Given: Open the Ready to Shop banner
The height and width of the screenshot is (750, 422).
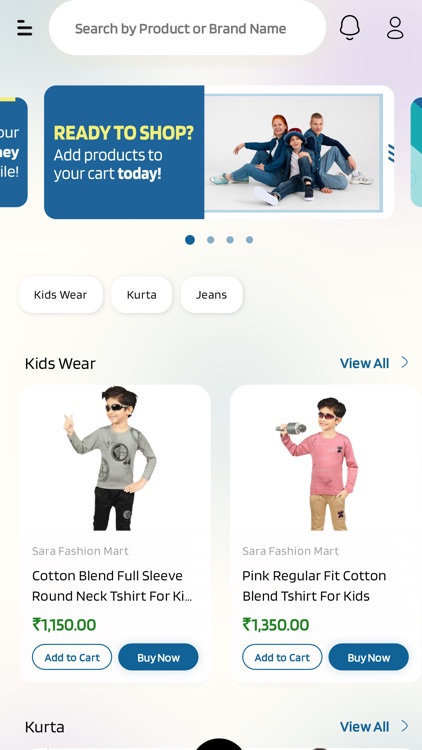Looking at the screenshot, I should [219, 152].
